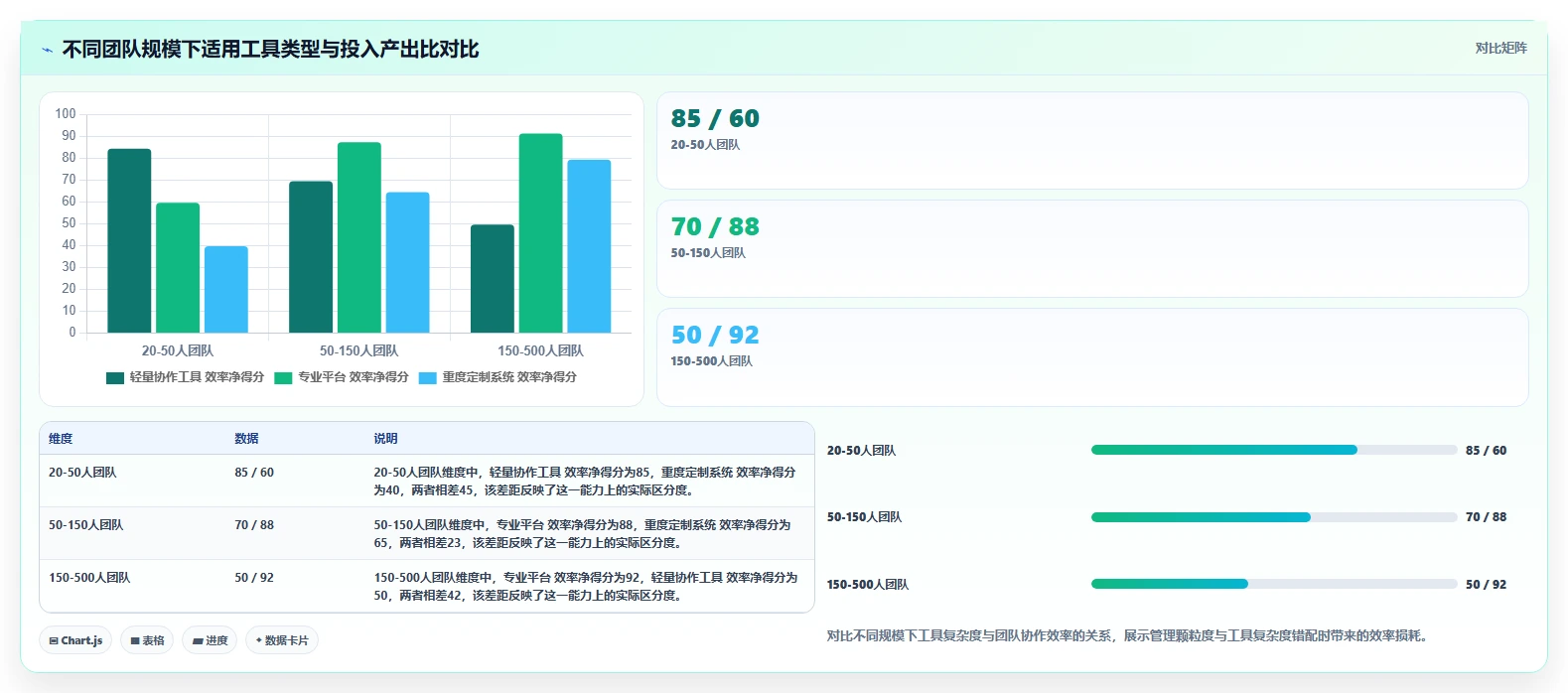Image resolution: width=1568 pixels, height=693 pixels.
Task: Click the 数据 table column header
Action: 246,439
